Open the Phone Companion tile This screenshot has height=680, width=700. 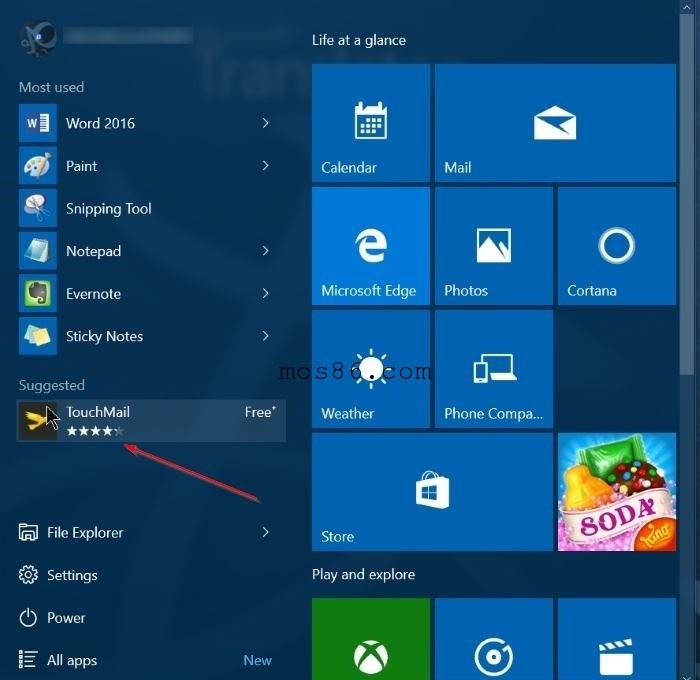pos(494,369)
